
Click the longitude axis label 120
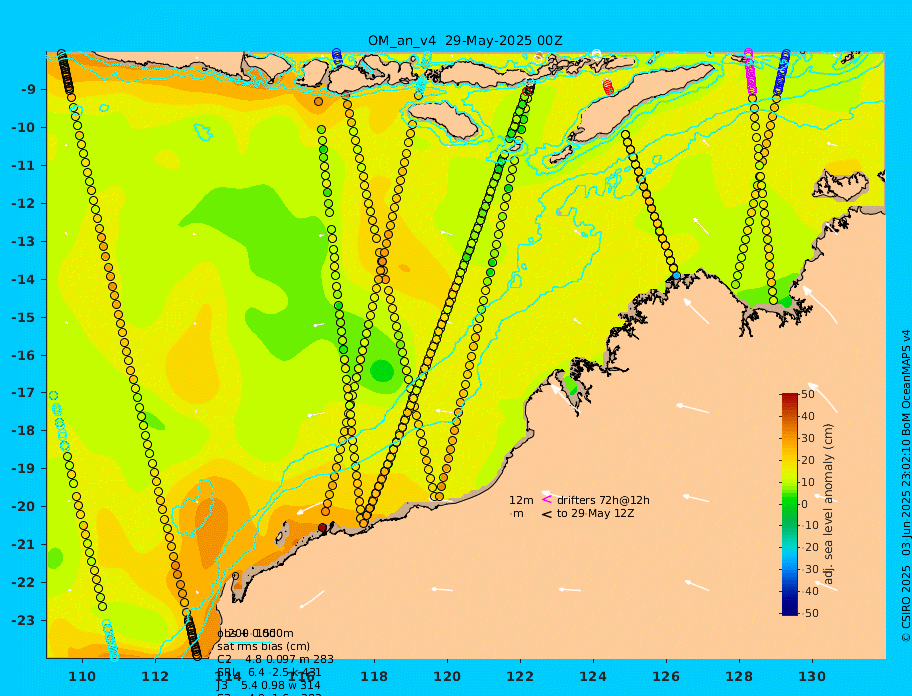tap(447, 677)
